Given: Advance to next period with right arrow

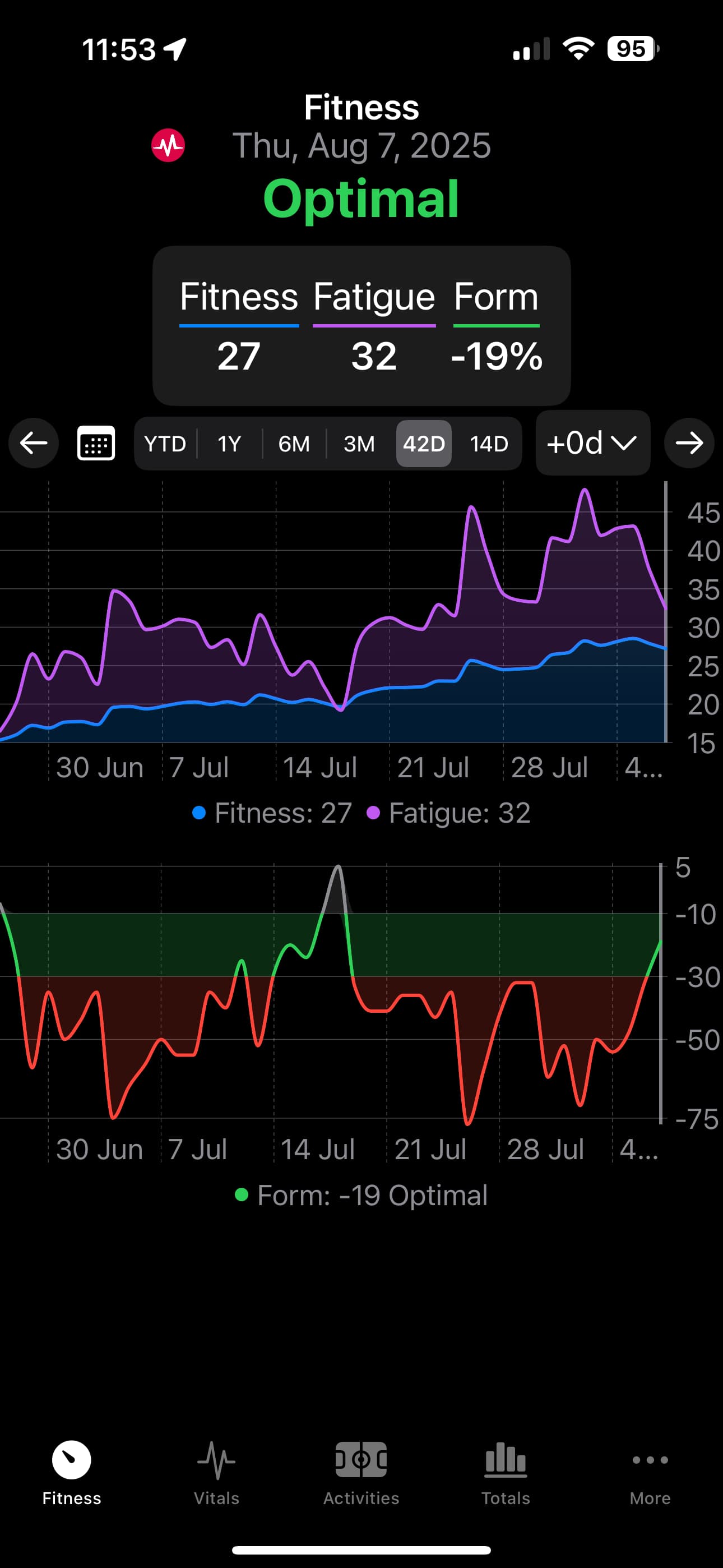Looking at the screenshot, I should [x=689, y=443].
